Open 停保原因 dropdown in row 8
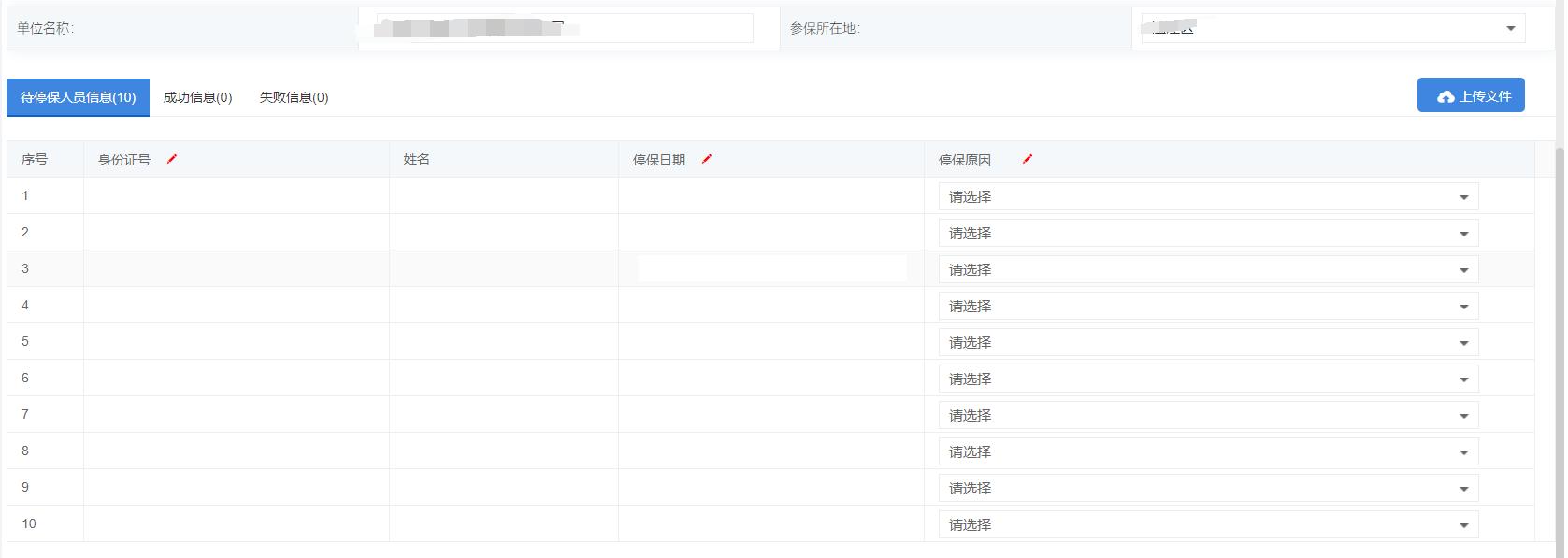The width and height of the screenshot is (1568, 558). pos(1208,451)
